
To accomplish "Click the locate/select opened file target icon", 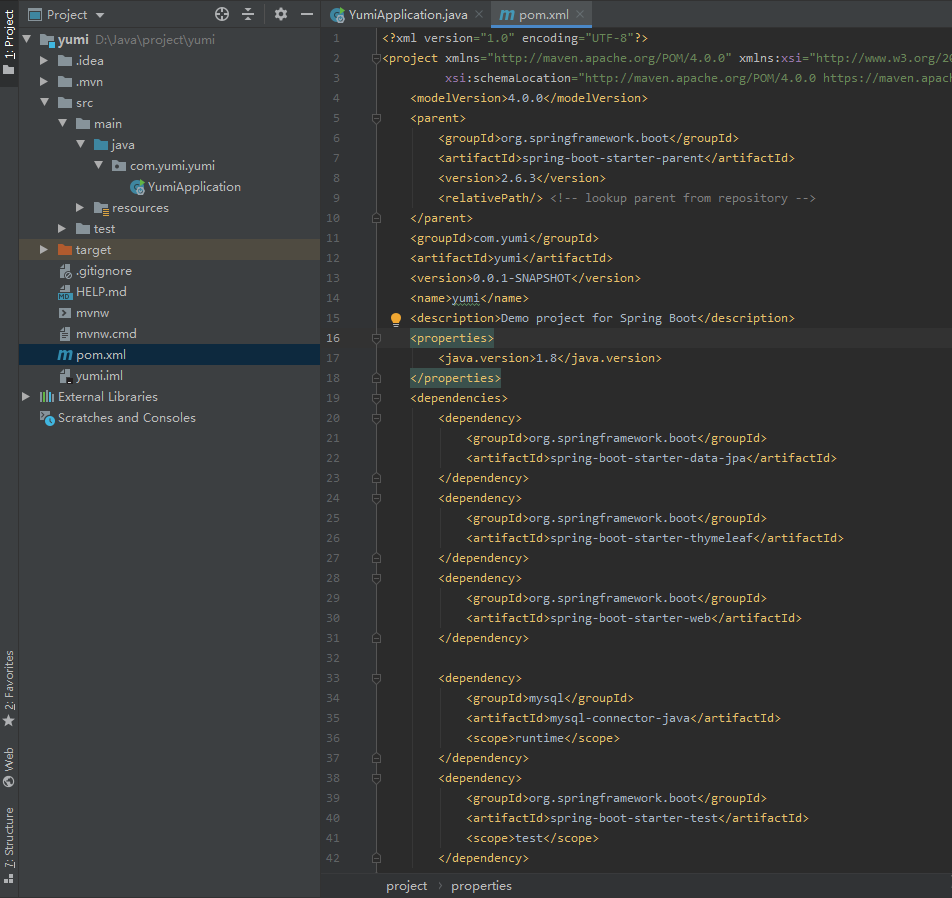I will click(222, 14).
